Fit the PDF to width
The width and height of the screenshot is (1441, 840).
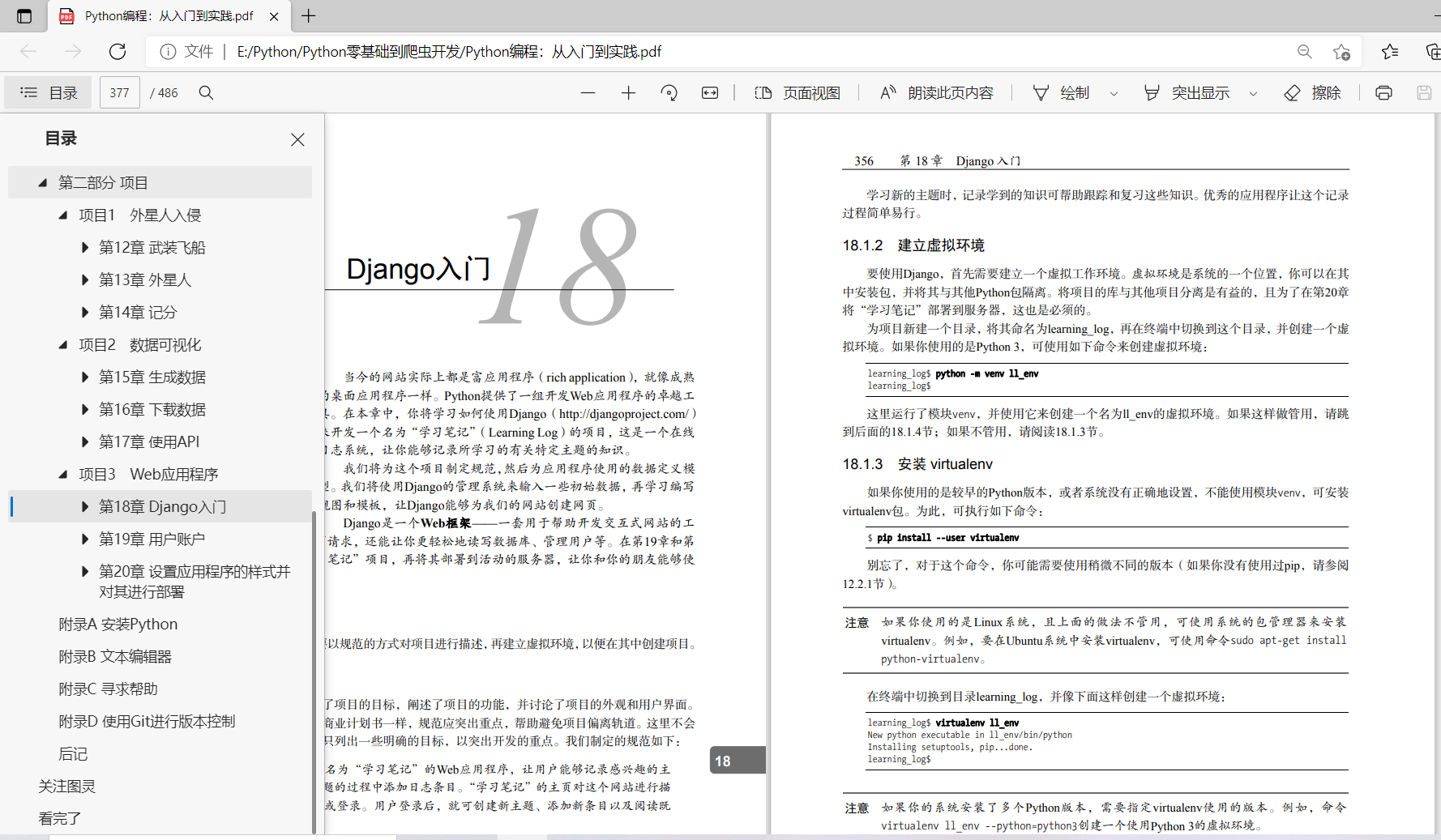pos(710,93)
